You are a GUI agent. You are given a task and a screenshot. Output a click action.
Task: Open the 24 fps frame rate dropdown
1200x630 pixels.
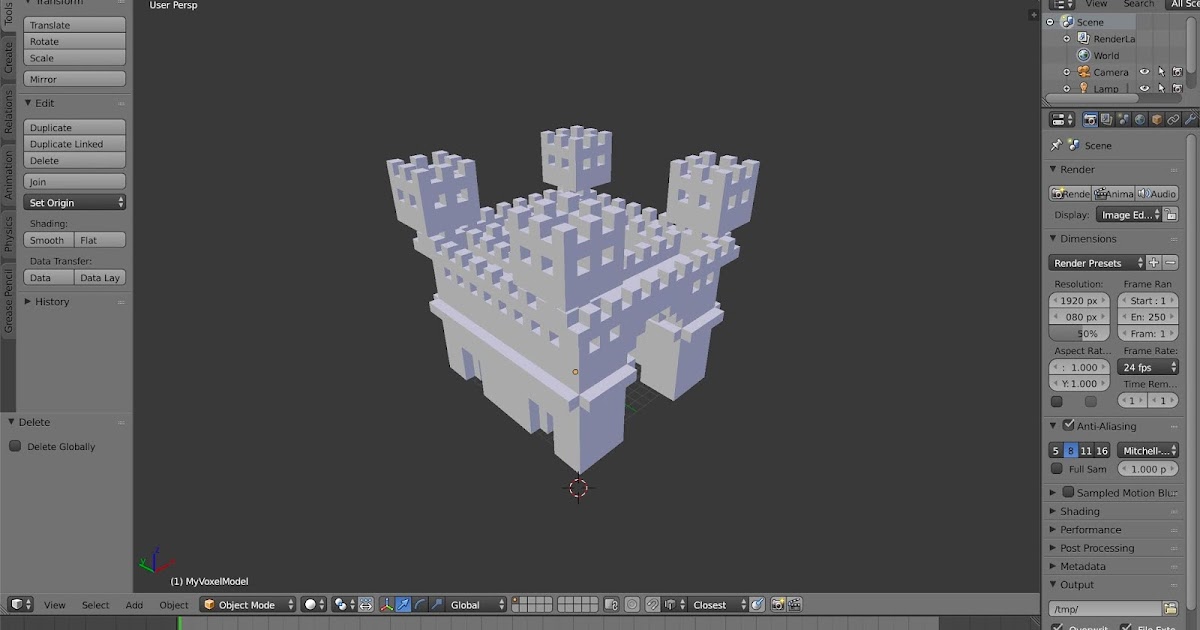tap(1147, 367)
